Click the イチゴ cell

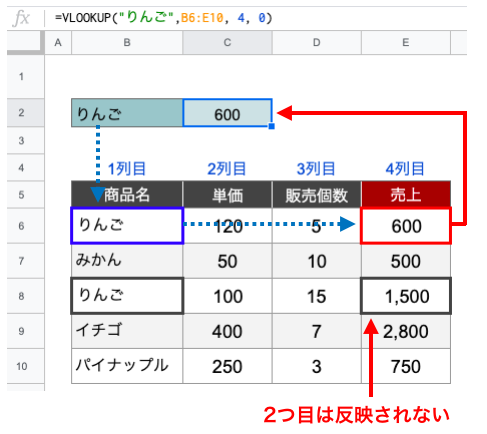point(127,331)
